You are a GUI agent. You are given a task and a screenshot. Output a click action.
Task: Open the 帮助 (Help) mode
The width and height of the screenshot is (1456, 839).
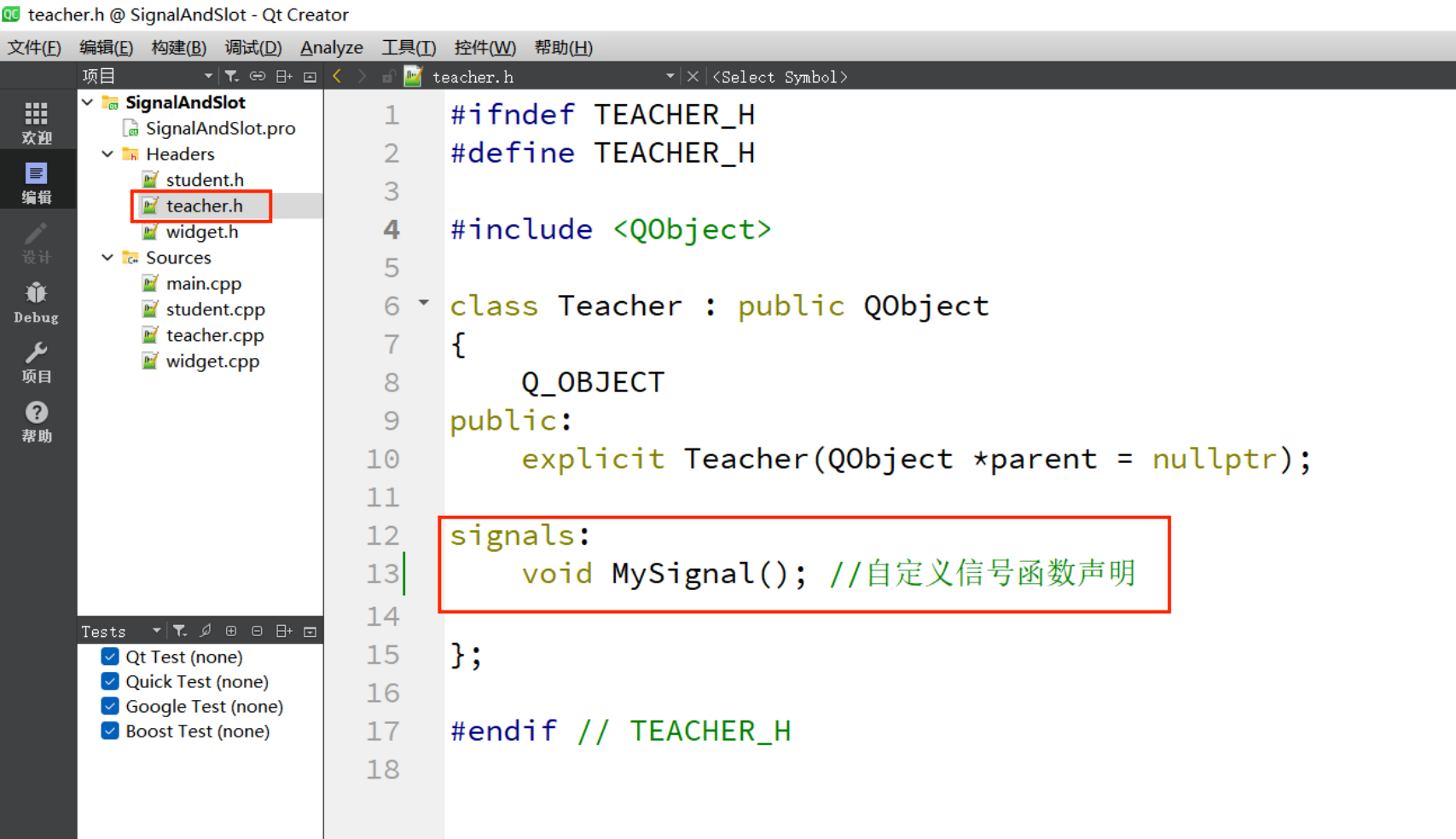[x=37, y=422]
